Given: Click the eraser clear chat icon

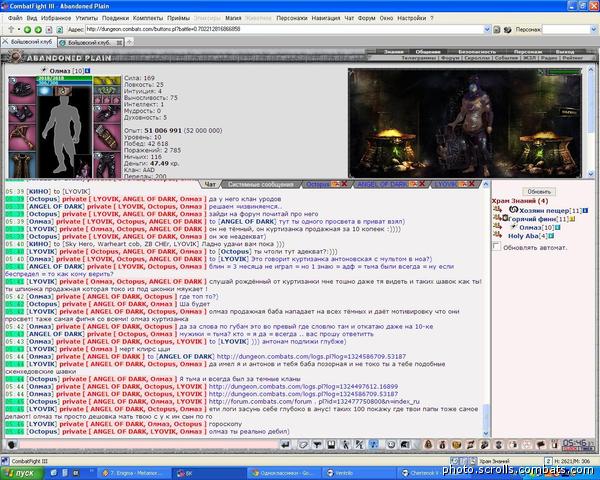Looking at the screenshot, I should (303, 444).
